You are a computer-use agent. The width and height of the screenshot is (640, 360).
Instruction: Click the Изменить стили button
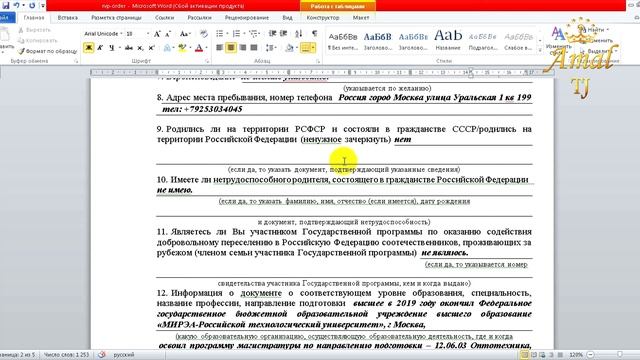(558, 40)
